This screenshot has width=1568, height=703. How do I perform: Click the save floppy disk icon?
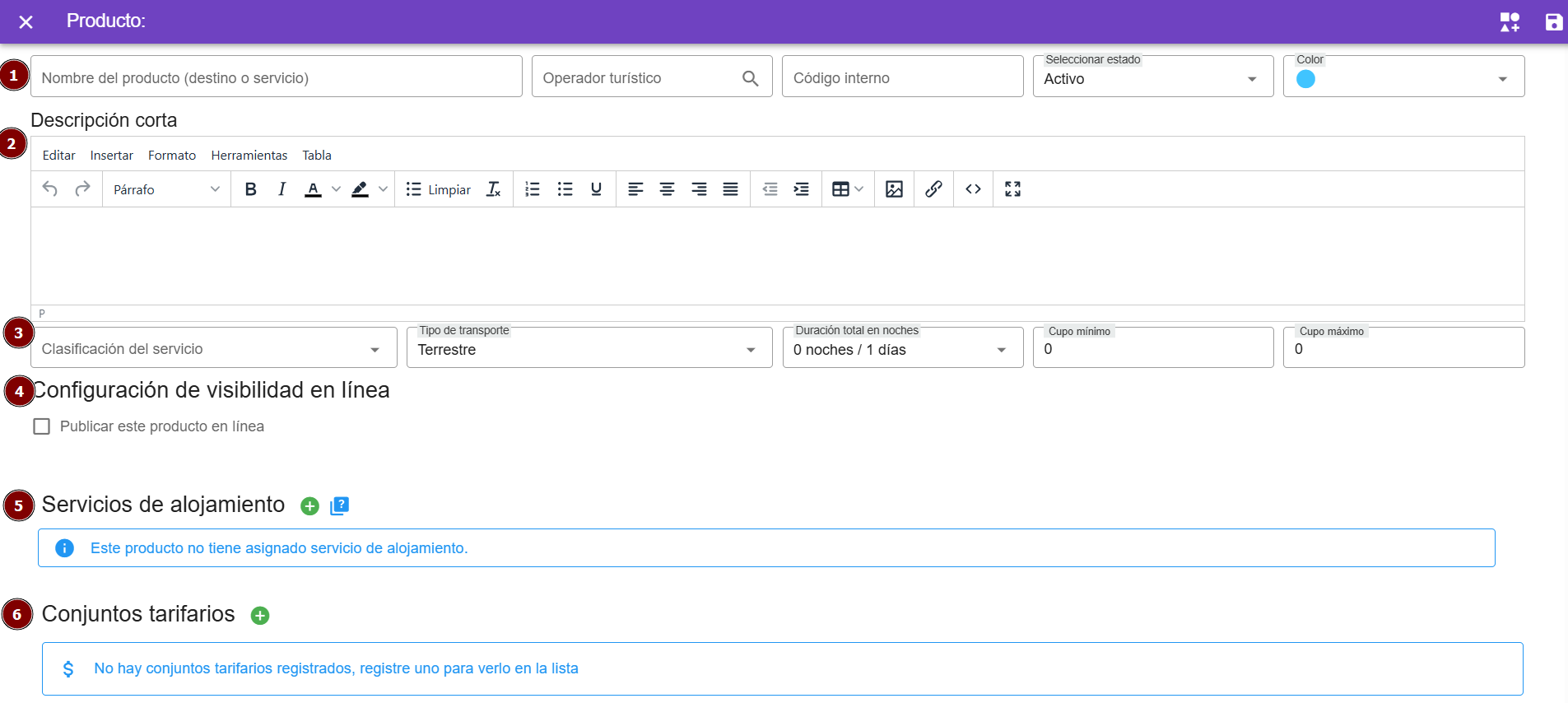click(1553, 22)
